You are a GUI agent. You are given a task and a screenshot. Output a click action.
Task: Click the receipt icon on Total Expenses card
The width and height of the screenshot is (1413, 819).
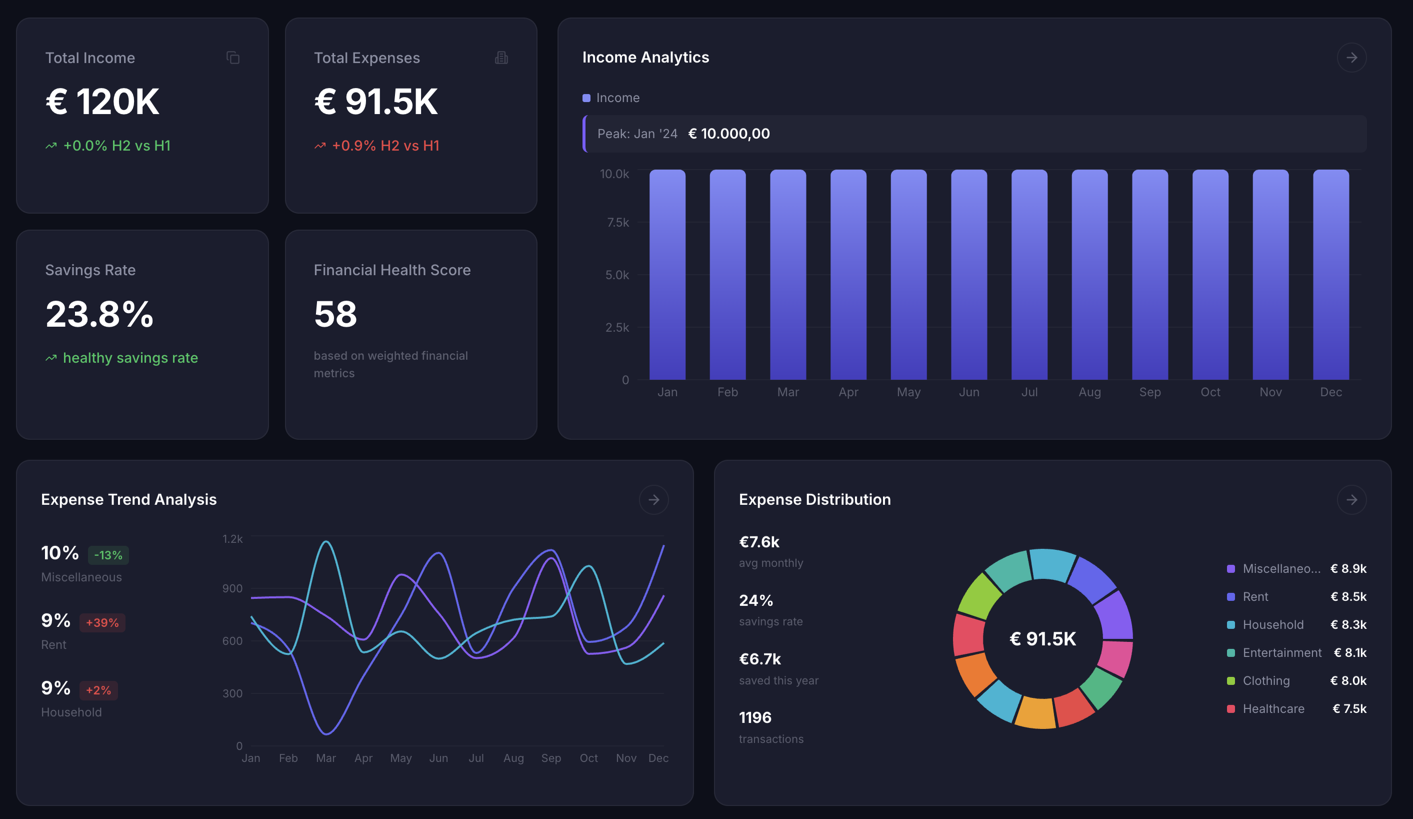pyautogui.click(x=501, y=58)
